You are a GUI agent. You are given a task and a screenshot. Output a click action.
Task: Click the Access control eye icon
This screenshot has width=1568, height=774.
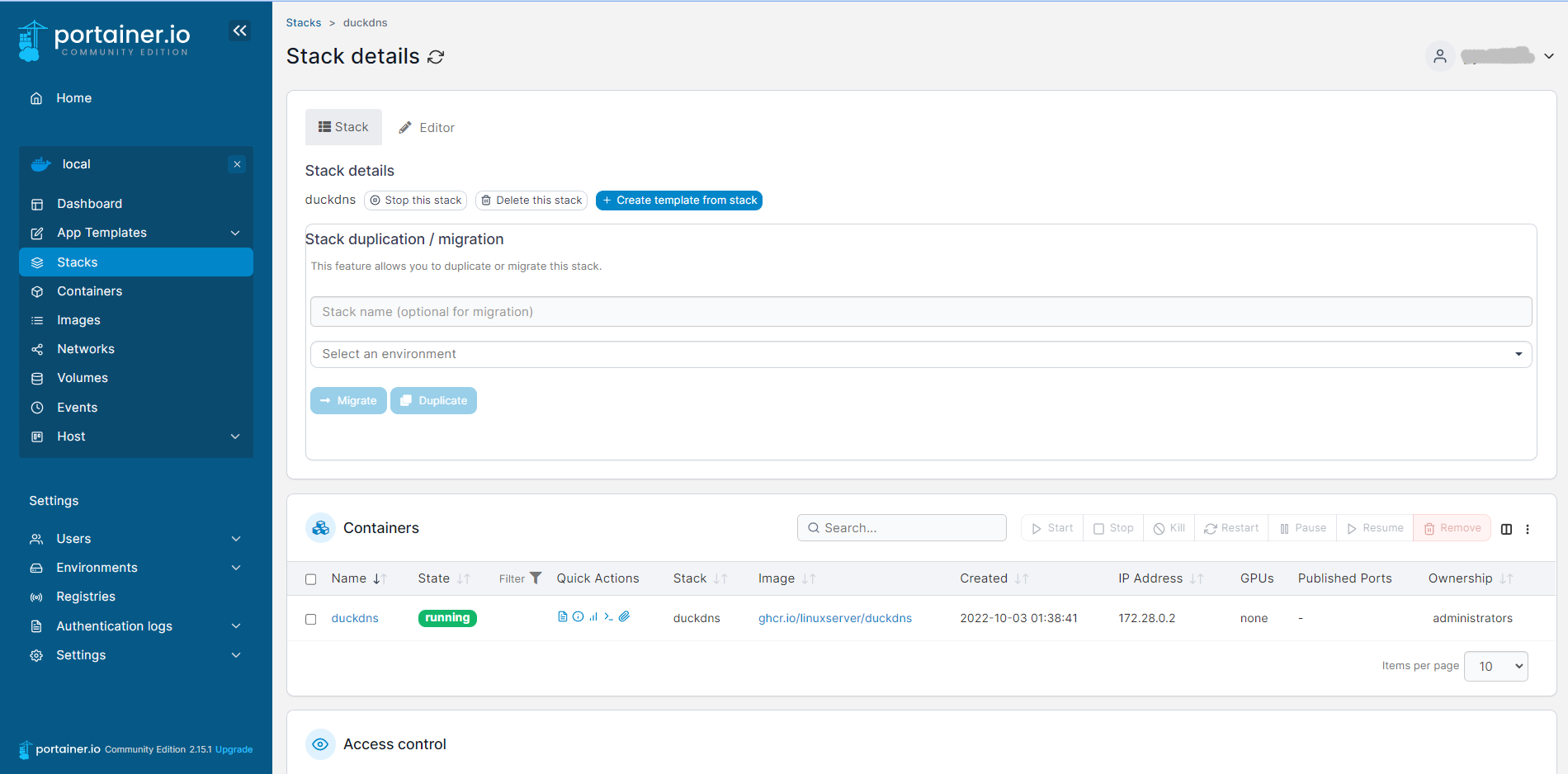pyautogui.click(x=320, y=744)
